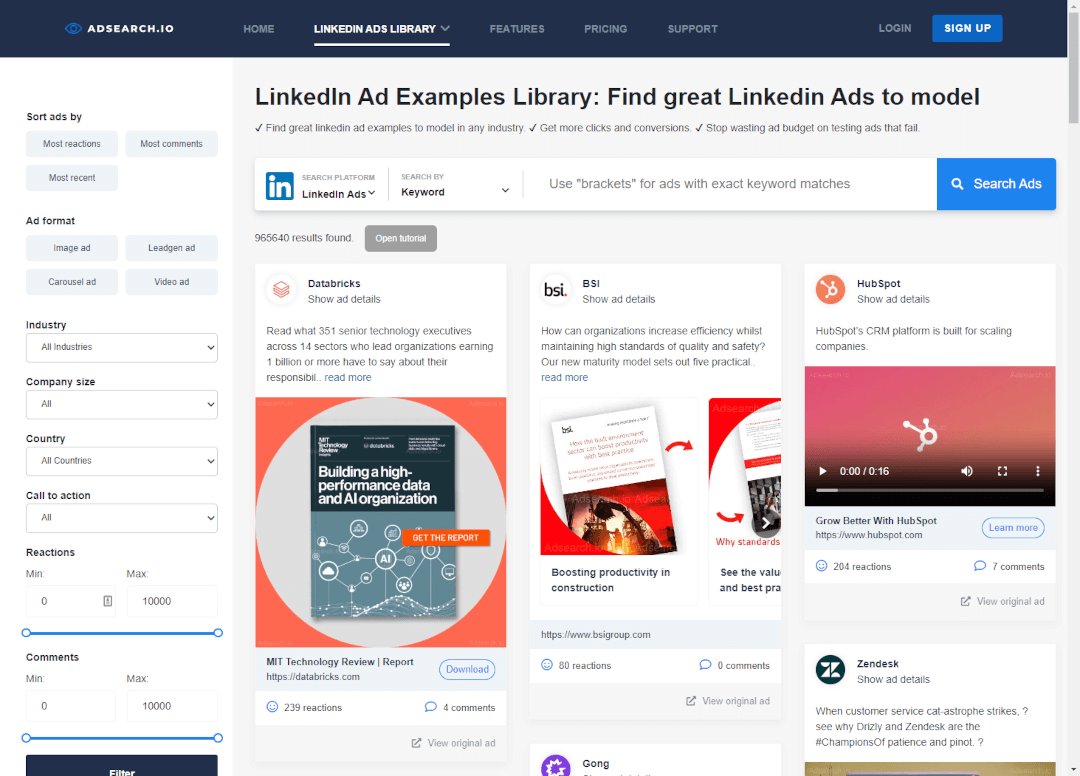Screen dimensions: 1080x776
Task: Click the Zendesk company logo
Action: coord(830,670)
